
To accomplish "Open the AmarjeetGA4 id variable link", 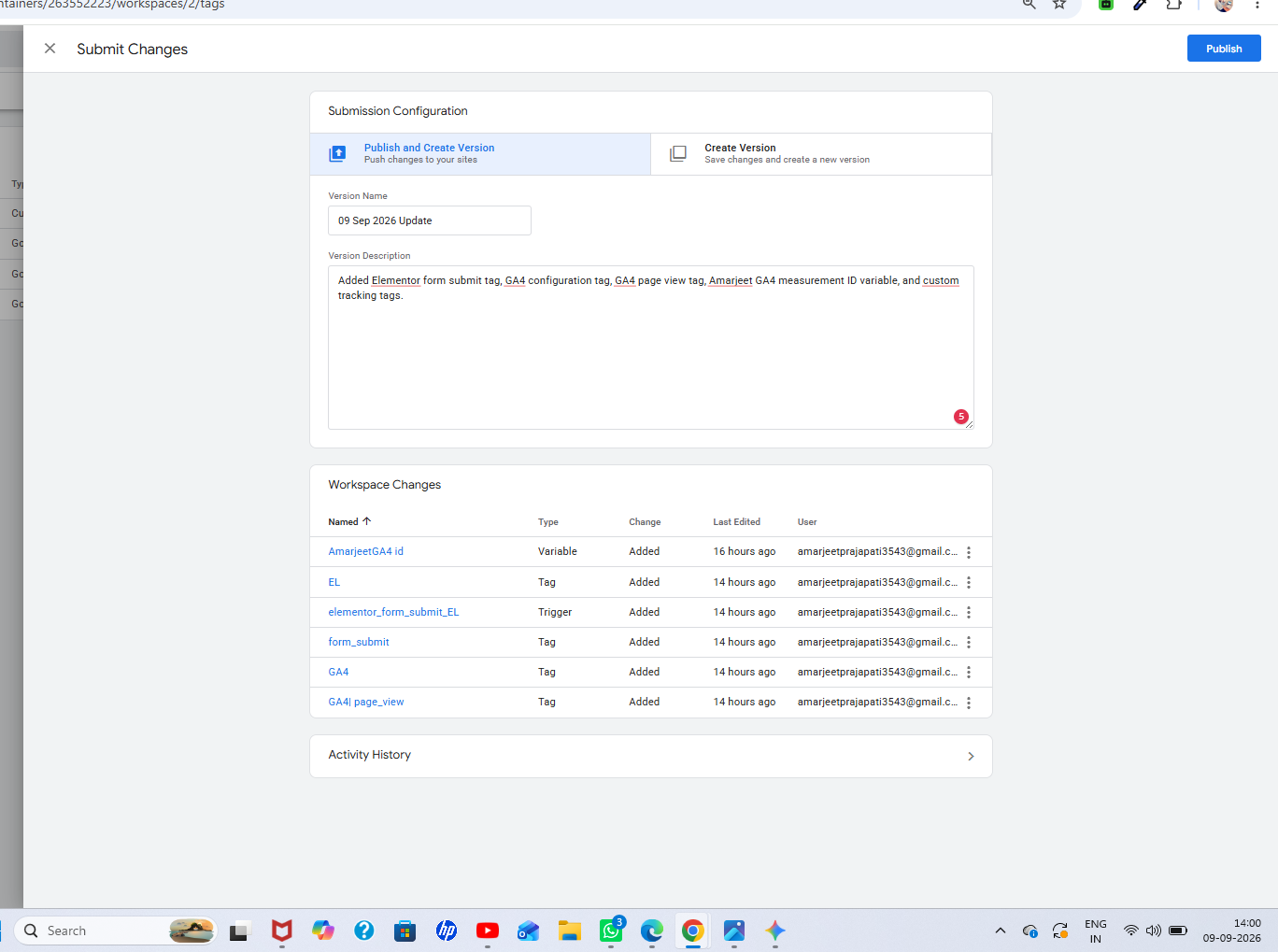I will [366, 551].
